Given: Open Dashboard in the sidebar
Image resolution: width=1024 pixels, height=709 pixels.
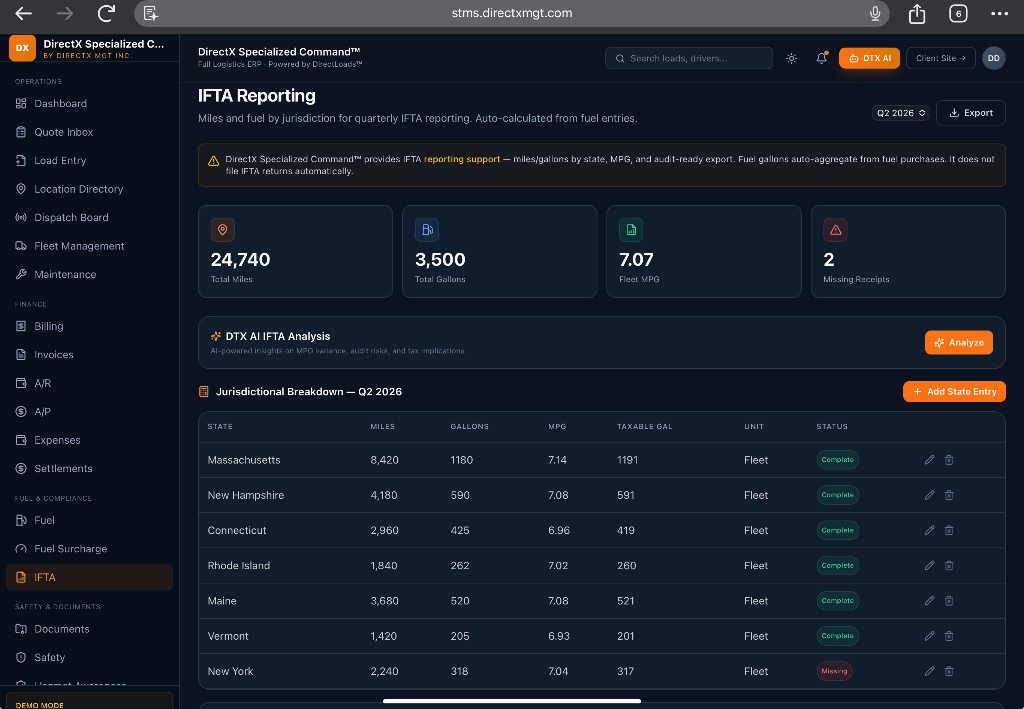Looking at the screenshot, I should pos(89,103).
